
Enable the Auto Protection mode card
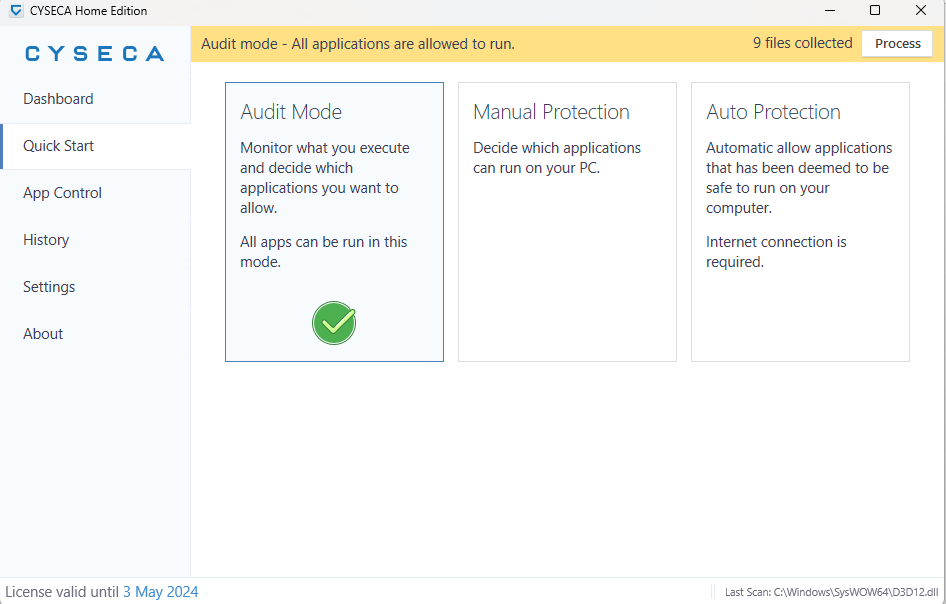(x=800, y=222)
